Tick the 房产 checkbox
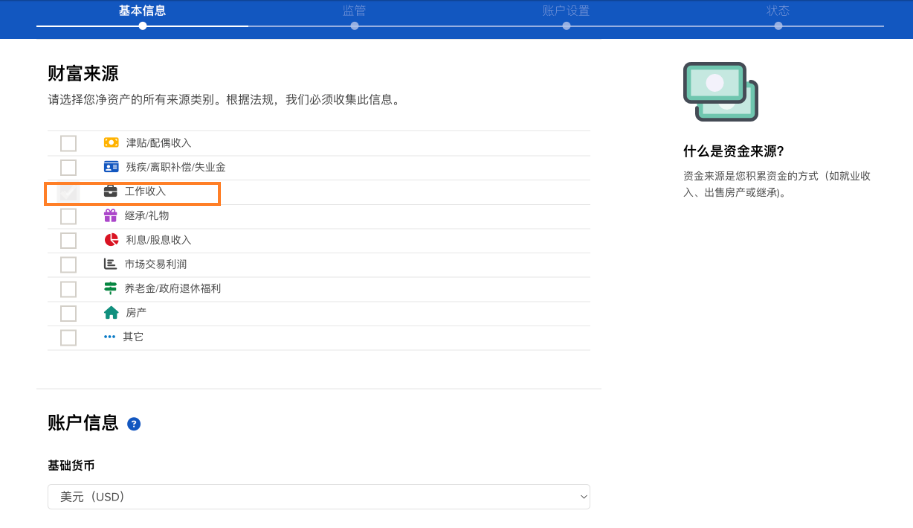This screenshot has width=913, height=528. click(x=68, y=313)
